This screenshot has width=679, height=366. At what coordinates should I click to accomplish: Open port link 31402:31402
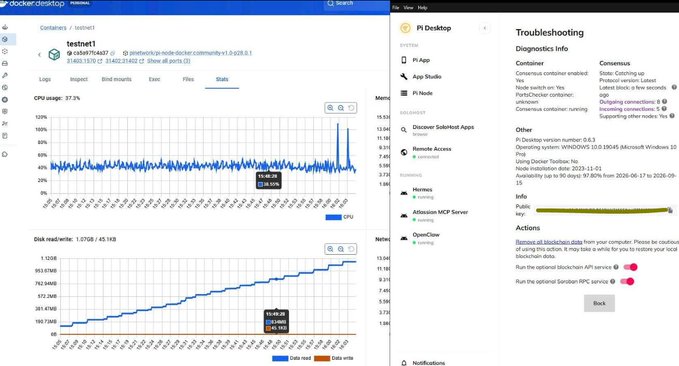122,61
